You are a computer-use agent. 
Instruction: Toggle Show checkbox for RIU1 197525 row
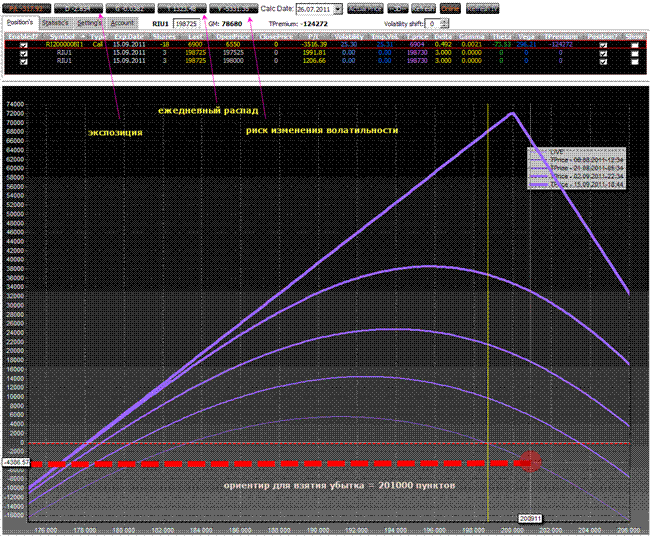tap(634, 53)
